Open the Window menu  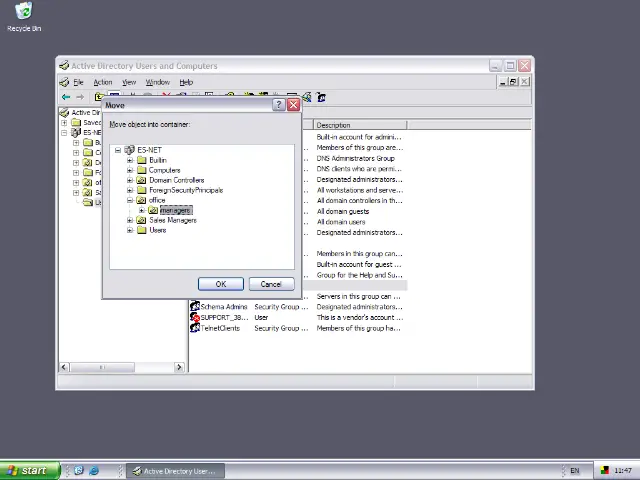(158, 82)
